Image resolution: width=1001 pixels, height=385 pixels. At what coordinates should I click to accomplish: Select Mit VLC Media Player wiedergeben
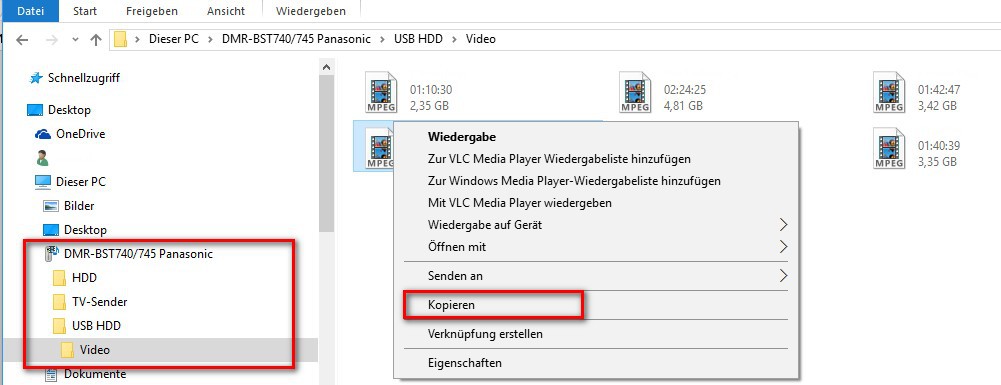(x=520, y=203)
